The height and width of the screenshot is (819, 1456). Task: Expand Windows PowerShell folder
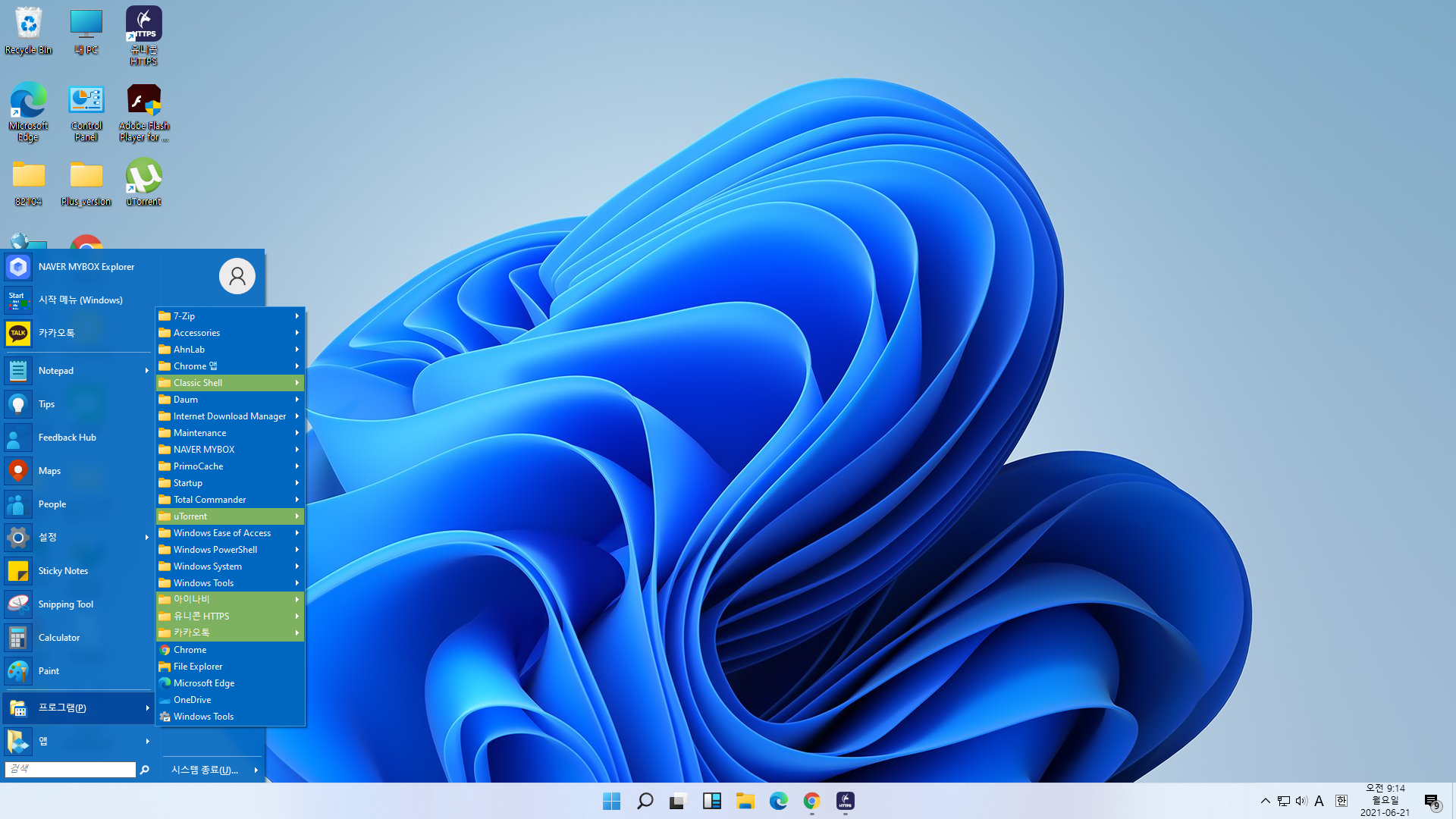(230, 550)
